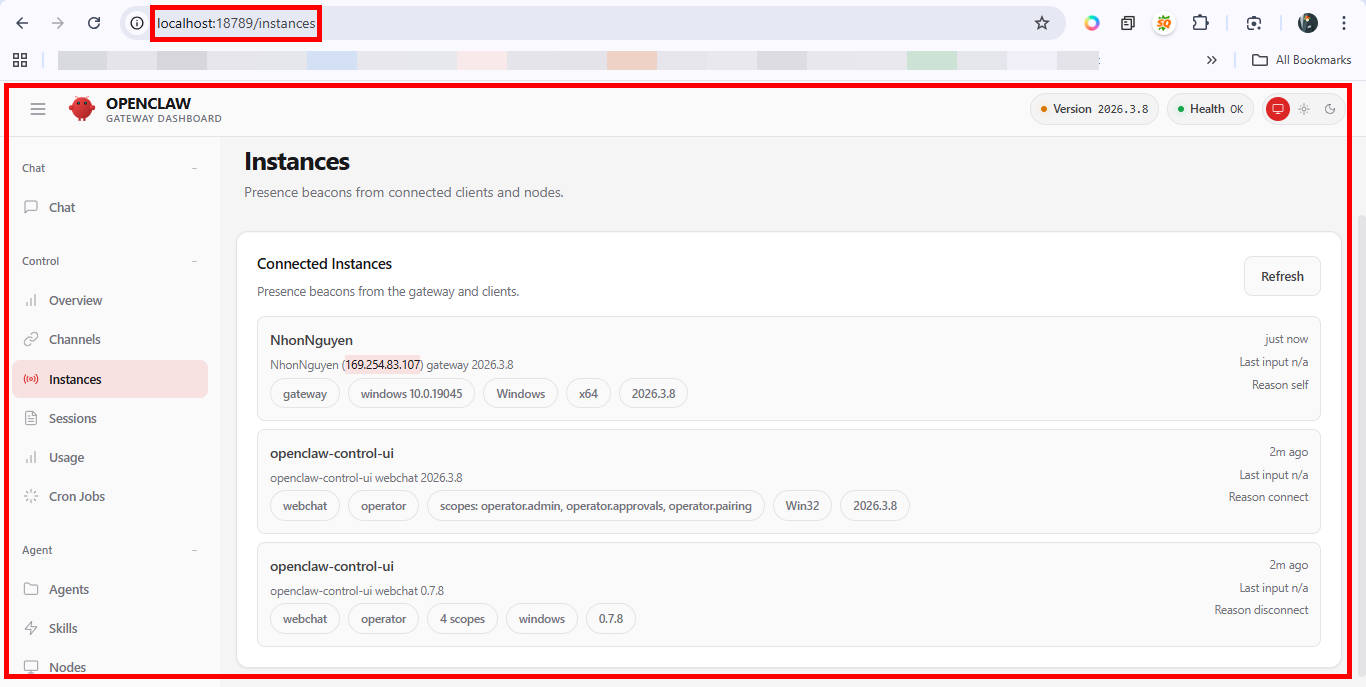Click the red OpenClaw mascot logo
The width and height of the screenshot is (1366, 687).
tap(82, 109)
